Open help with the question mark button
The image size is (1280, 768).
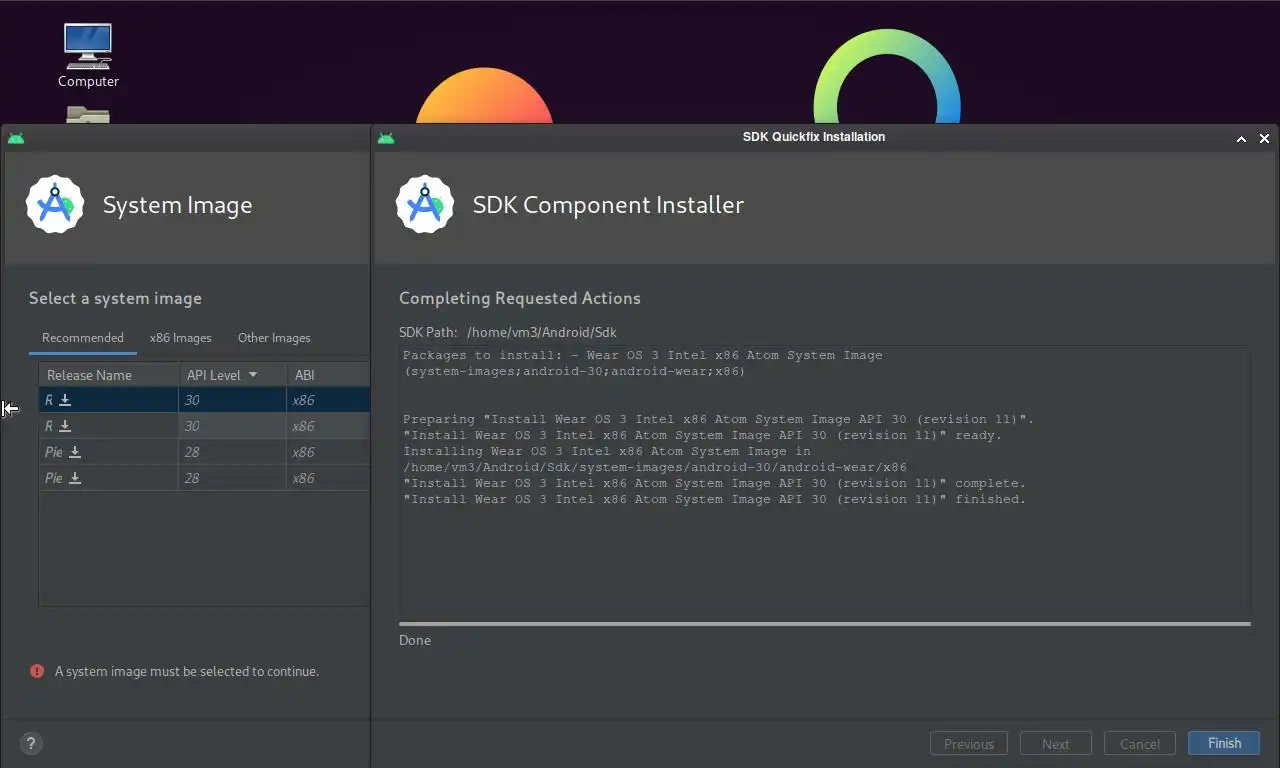[x=31, y=744]
